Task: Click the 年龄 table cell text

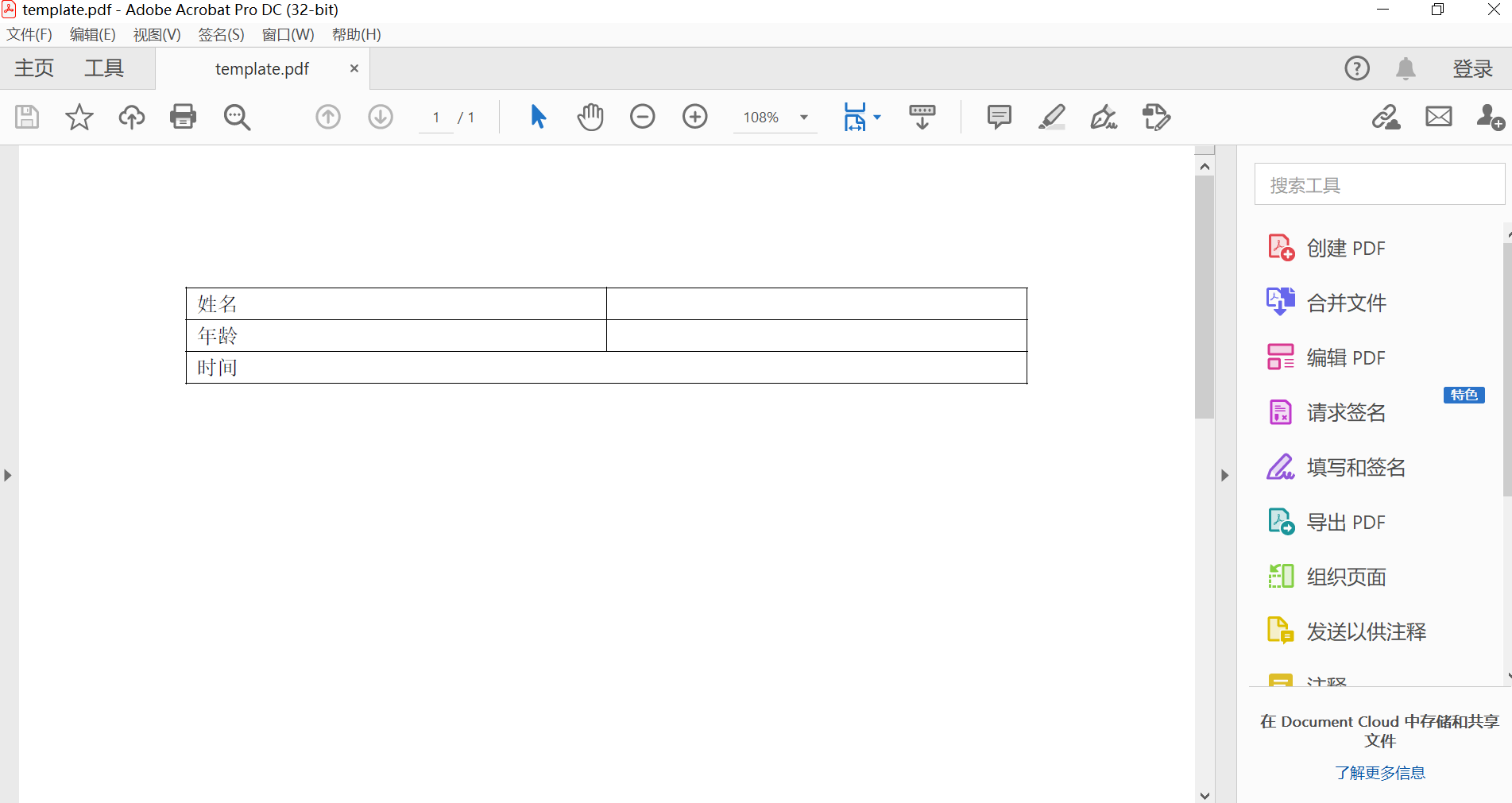Action: 217,336
